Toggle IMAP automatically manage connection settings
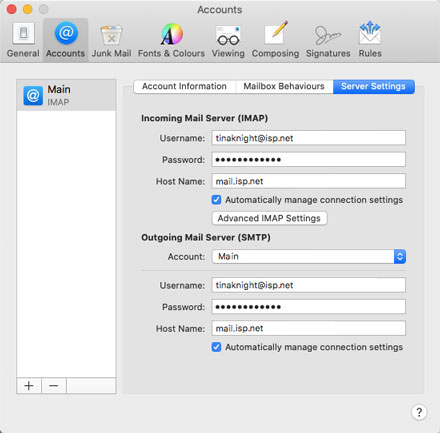Image resolution: width=440 pixels, height=433 pixels. coord(216,200)
